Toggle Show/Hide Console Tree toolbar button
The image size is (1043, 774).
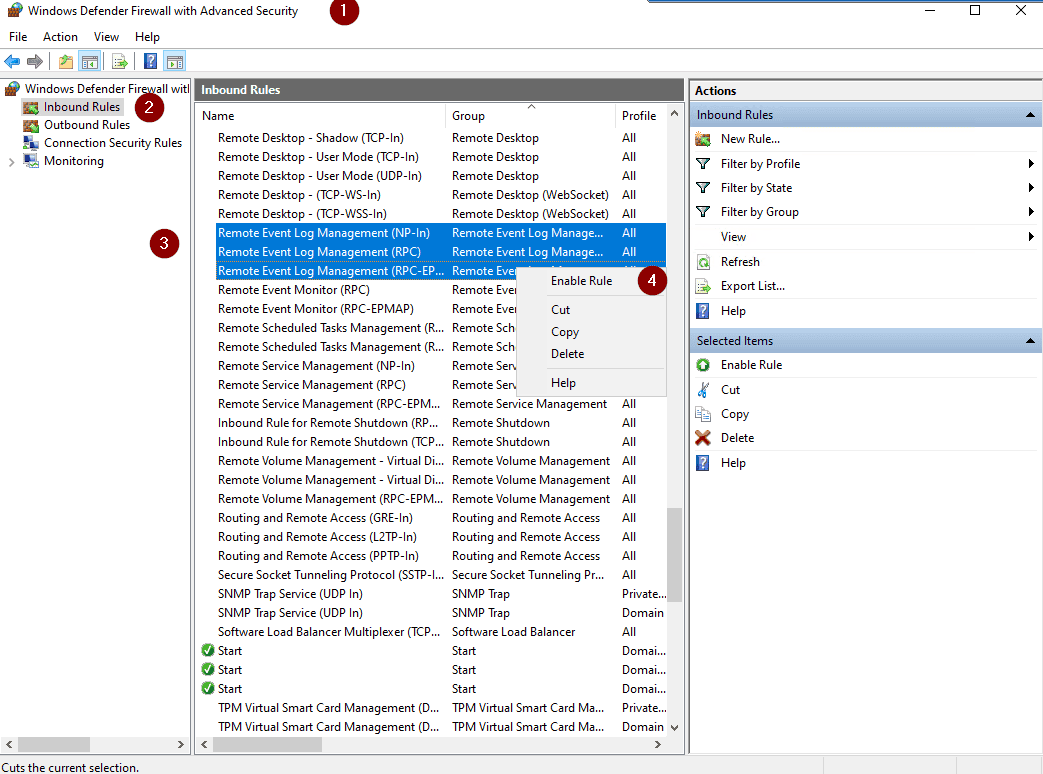point(90,62)
